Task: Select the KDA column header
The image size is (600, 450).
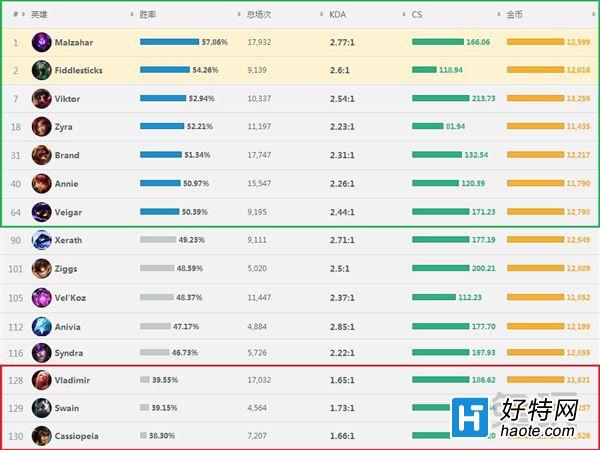Action: point(338,15)
